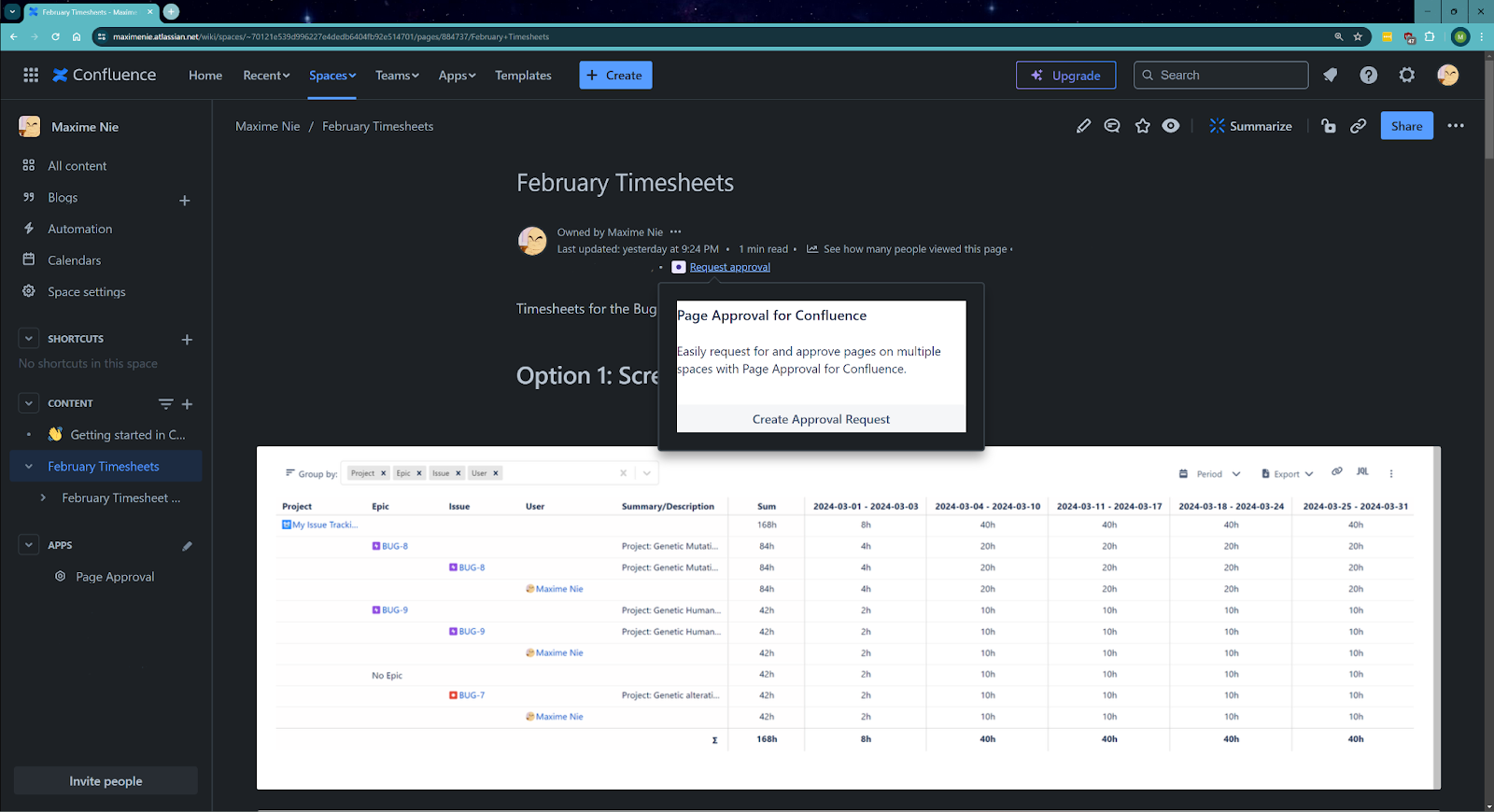Open the Teams dropdown menu

point(397,76)
